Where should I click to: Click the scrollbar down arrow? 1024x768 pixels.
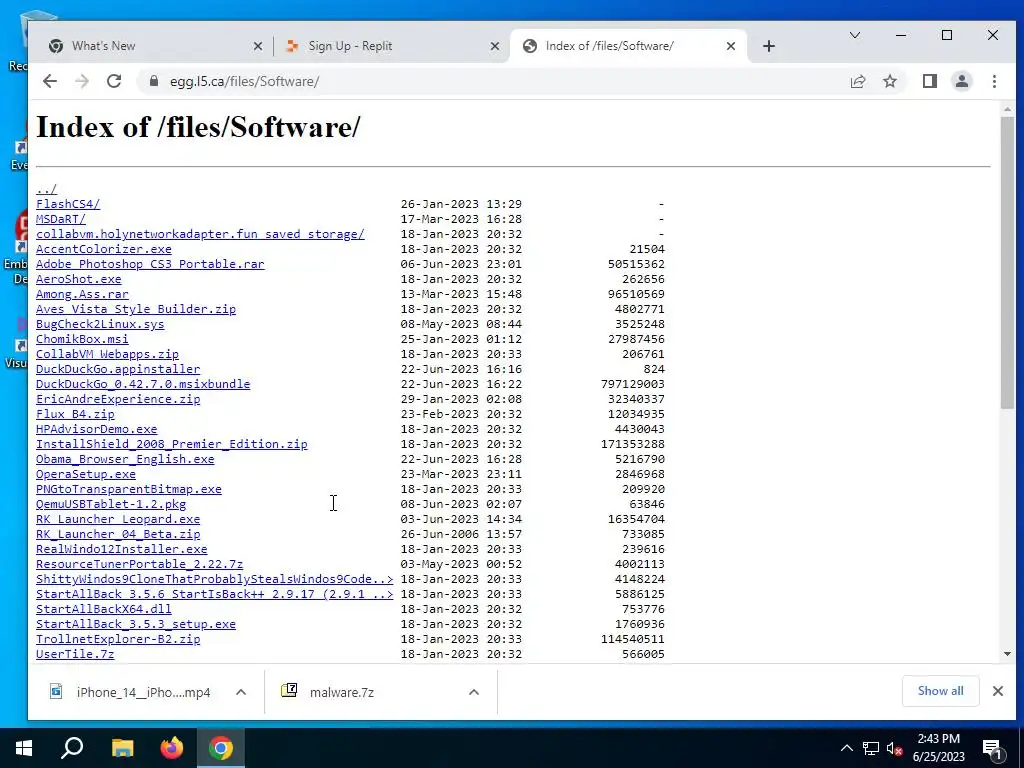[x=1007, y=654]
